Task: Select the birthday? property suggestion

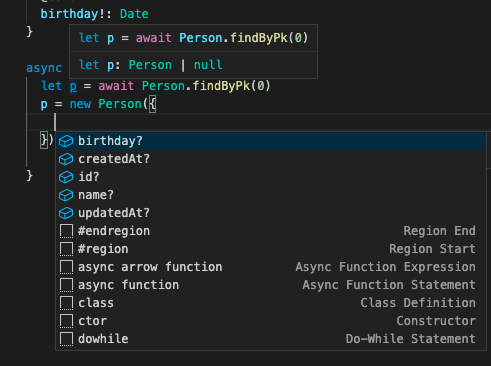Action: [271, 141]
